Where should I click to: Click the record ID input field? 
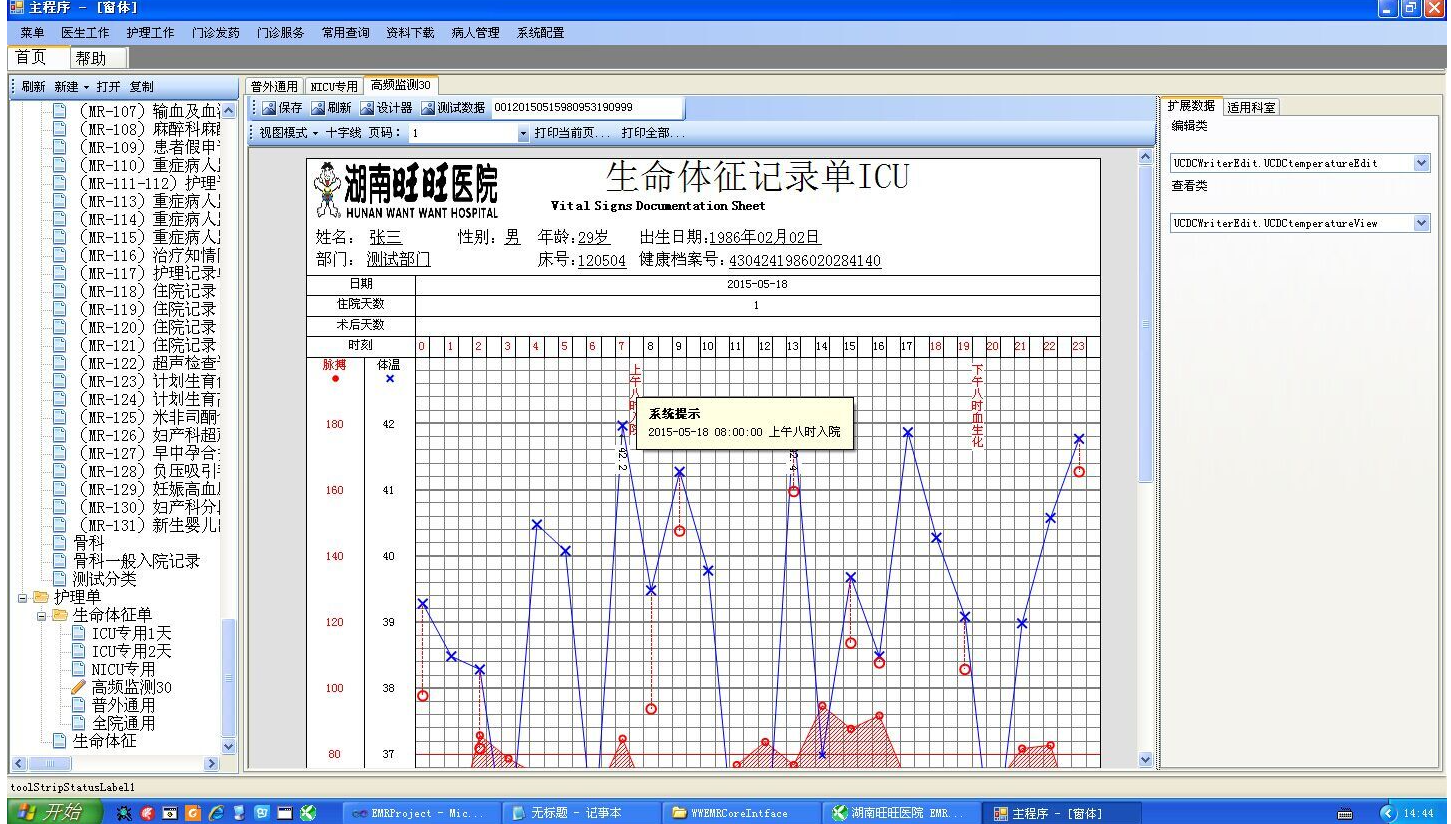coord(586,108)
